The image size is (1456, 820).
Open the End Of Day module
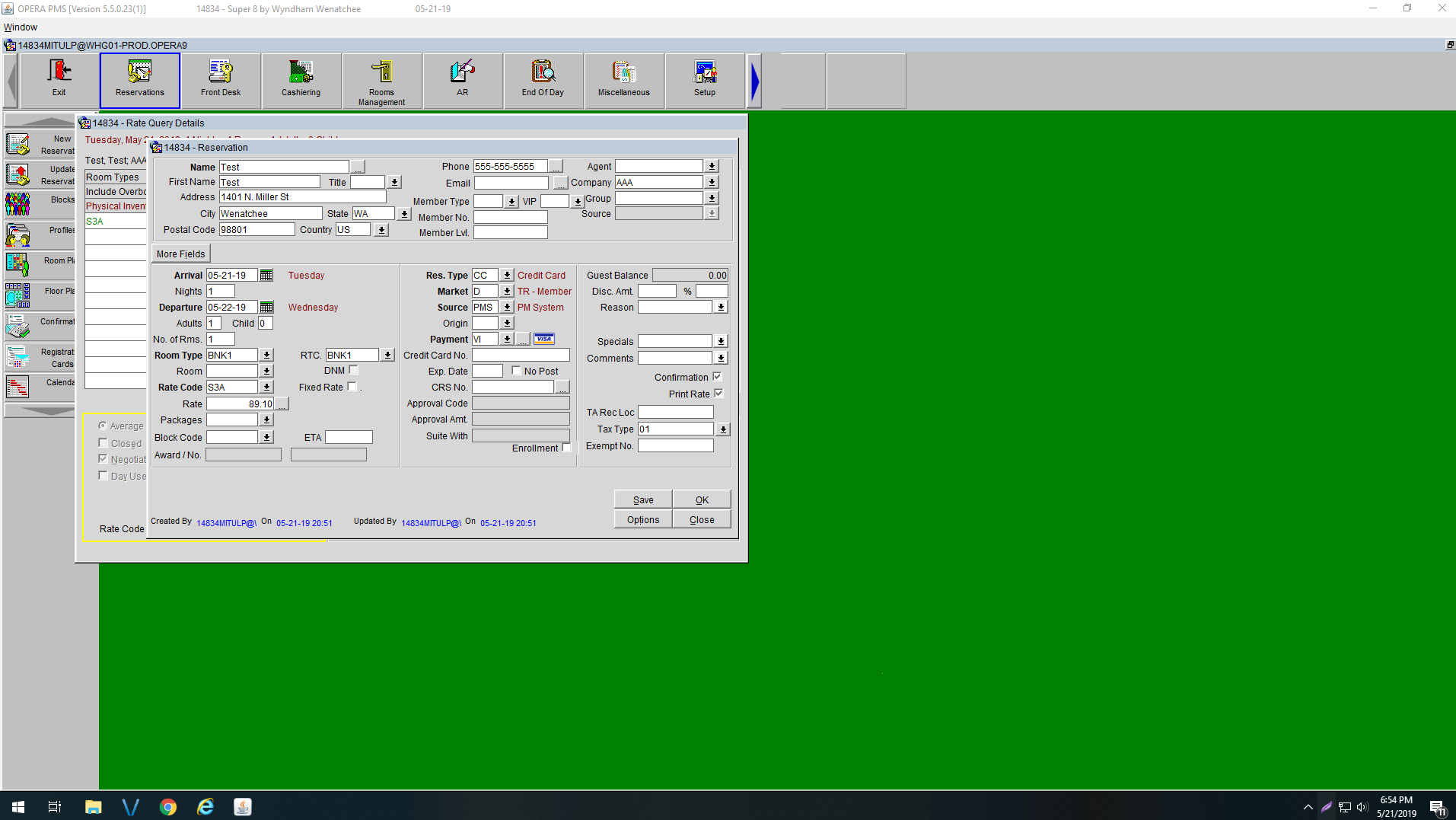(543, 80)
